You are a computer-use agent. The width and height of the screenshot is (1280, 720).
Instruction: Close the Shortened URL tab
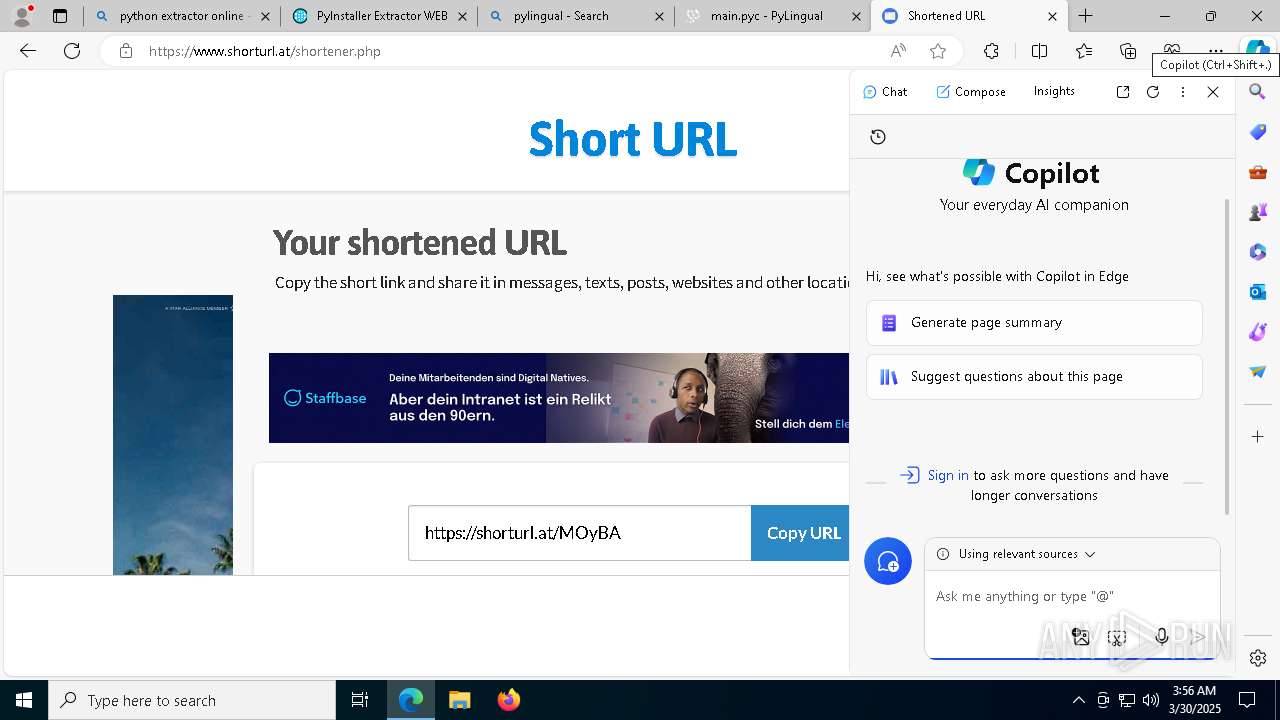pyautogui.click(x=1052, y=16)
